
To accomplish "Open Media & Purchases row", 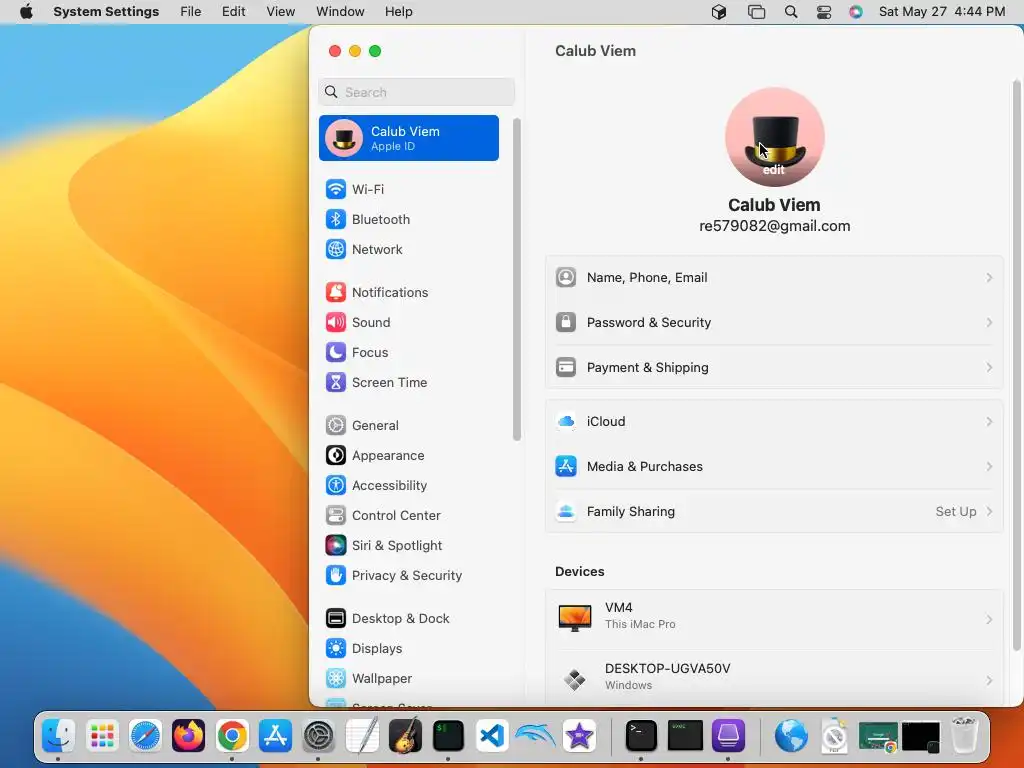I will pos(775,467).
